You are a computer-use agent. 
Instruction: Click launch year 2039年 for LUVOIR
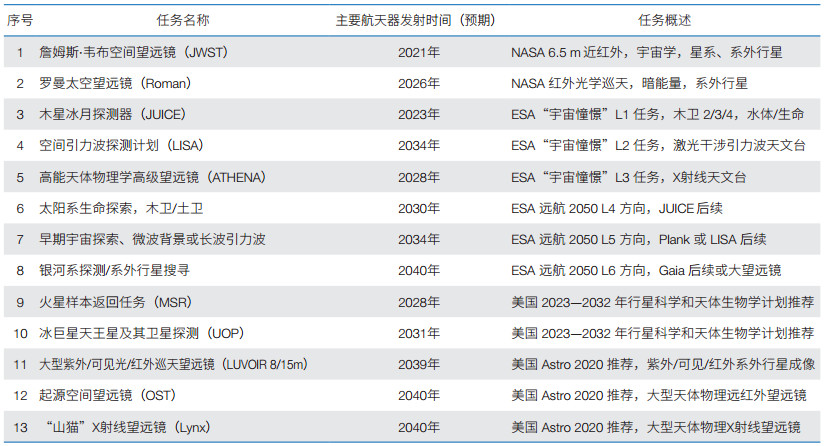click(x=419, y=364)
